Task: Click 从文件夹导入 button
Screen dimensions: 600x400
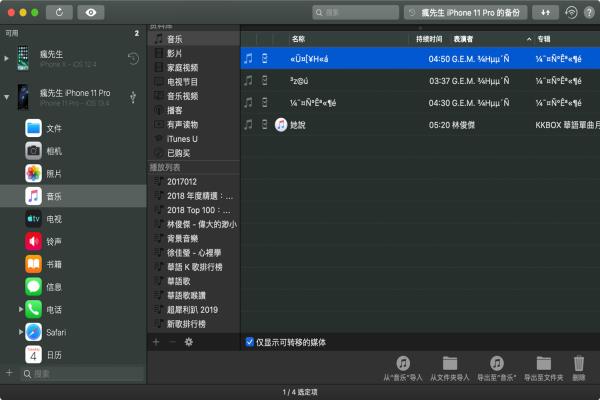Action: (450, 368)
